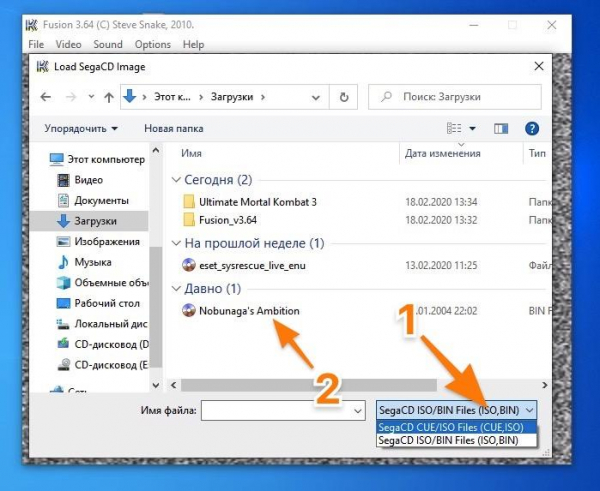
Task: Click the Ultimate Mortal Kombat 3 folder icon
Action: 189,202
